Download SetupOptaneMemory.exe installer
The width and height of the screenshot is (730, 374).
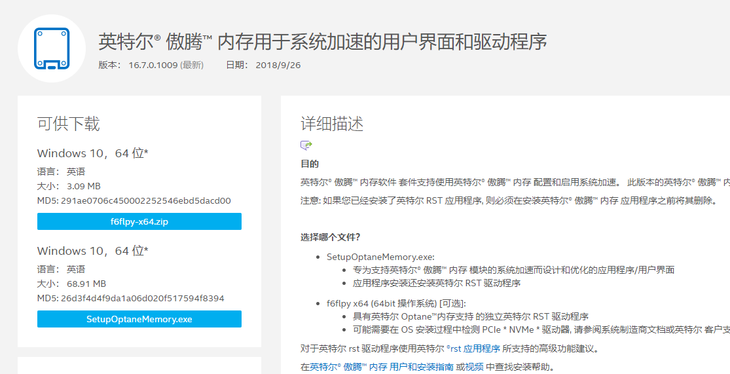tap(139, 319)
